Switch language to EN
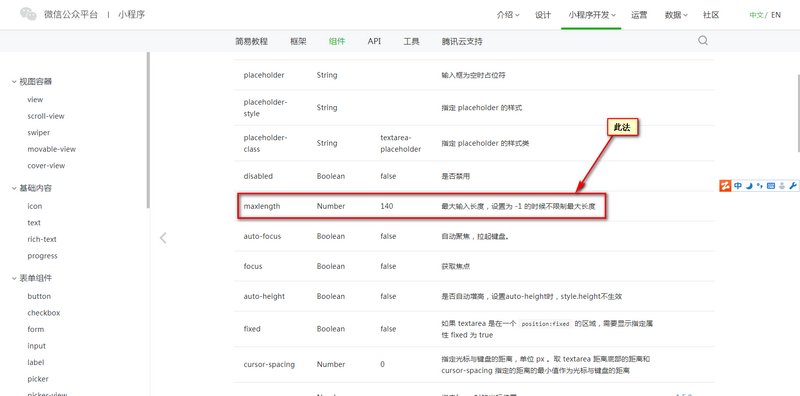 (x=776, y=15)
